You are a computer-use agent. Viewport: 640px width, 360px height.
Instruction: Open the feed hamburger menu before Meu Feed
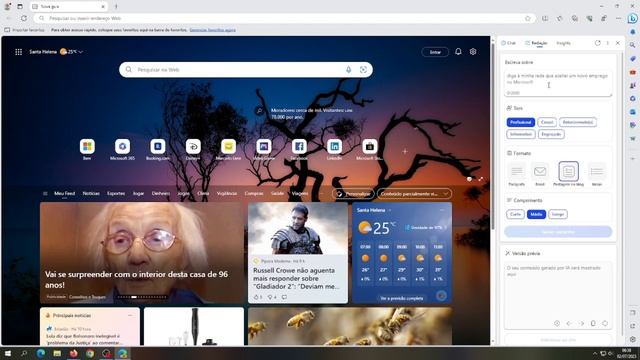[45, 193]
